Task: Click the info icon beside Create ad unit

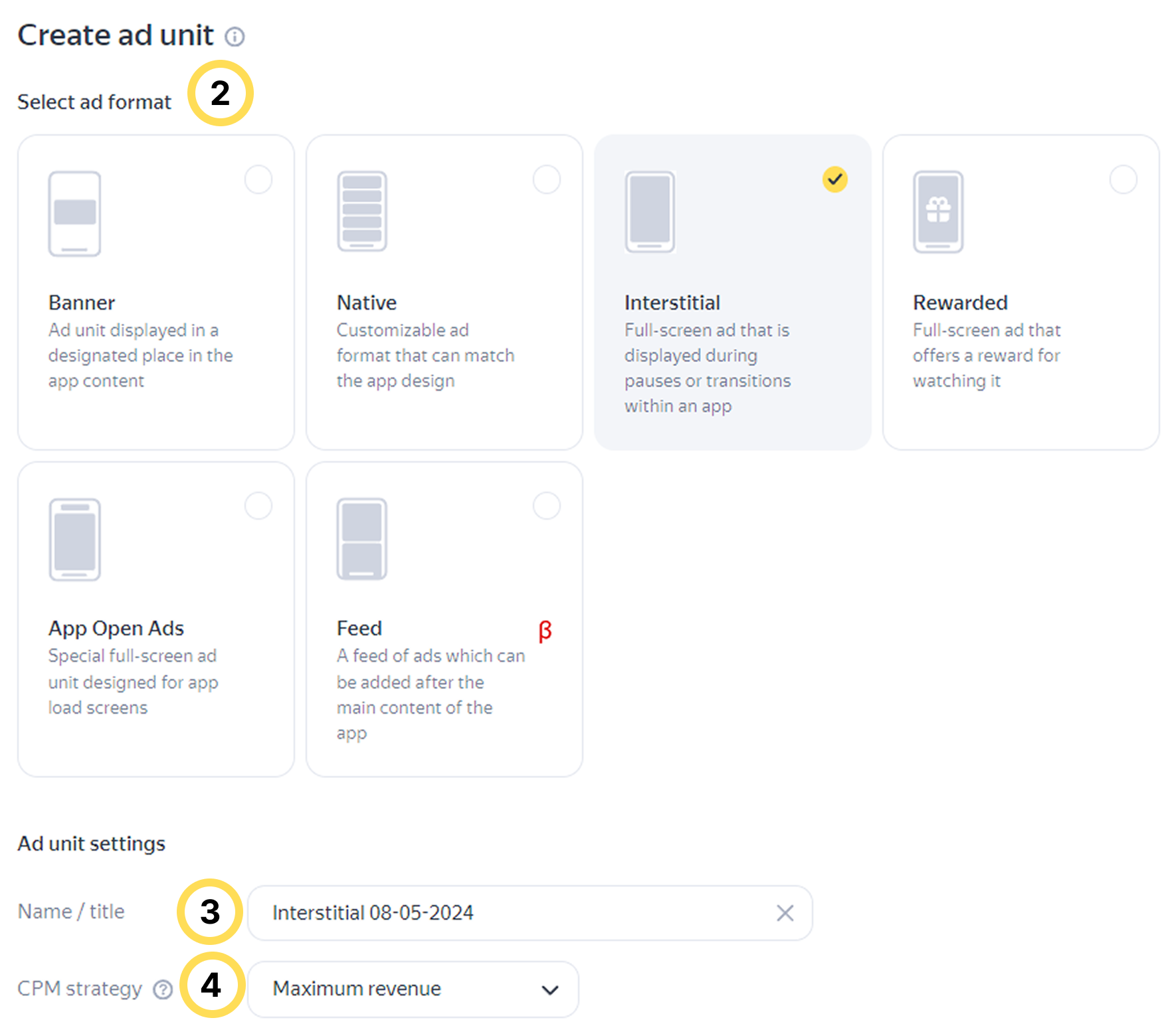Action: coord(235,37)
